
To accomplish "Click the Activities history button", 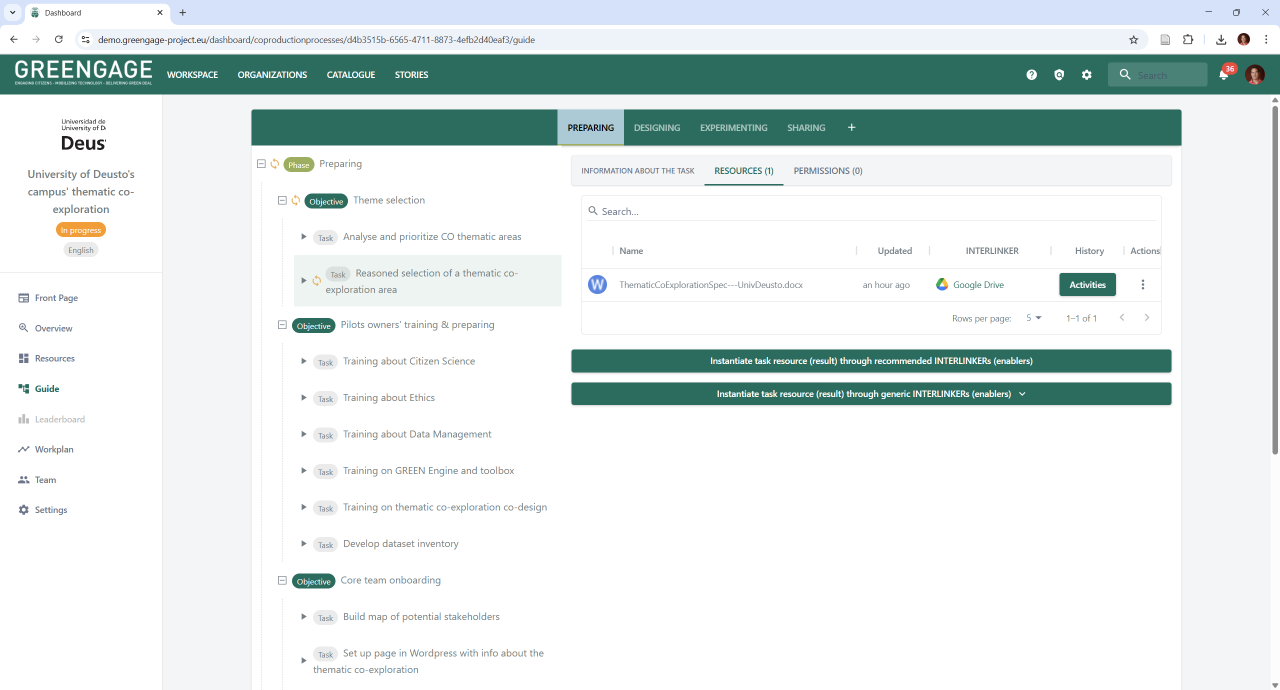I will pyautogui.click(x=1087, y=285).
